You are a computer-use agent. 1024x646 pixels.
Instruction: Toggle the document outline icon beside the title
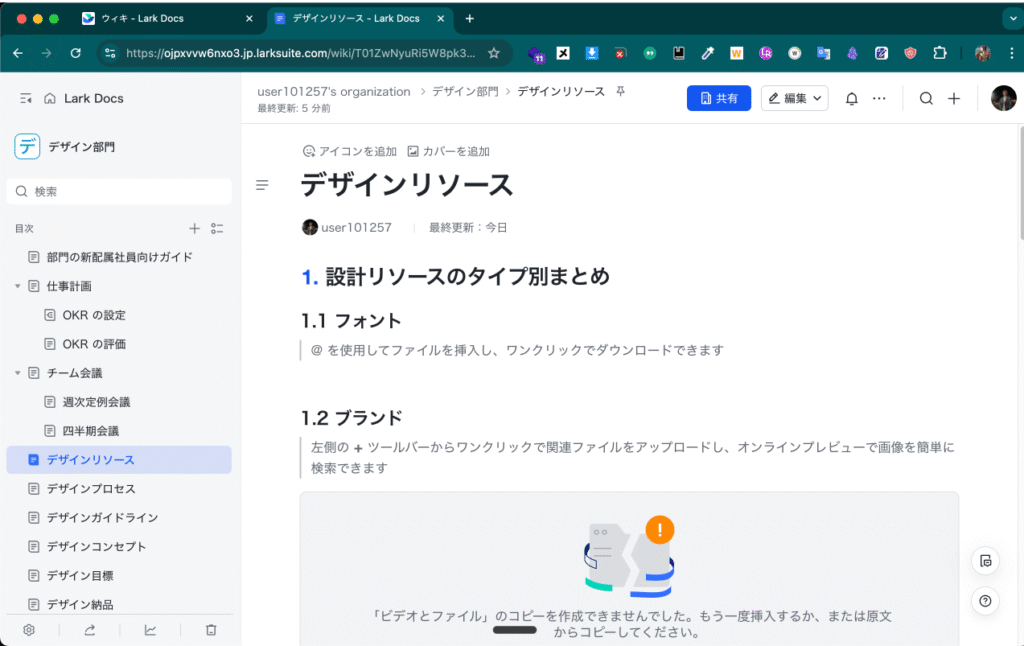click(262, 185)
